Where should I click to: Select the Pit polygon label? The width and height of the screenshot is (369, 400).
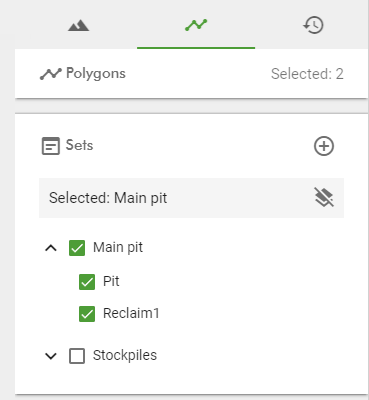pos(111,281)
